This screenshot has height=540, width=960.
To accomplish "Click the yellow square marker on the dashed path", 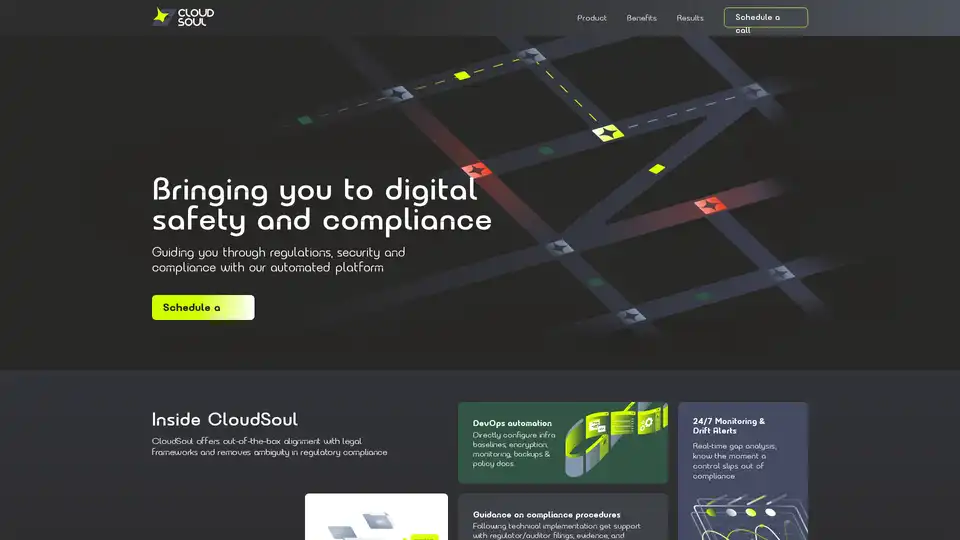I will 462,75.
